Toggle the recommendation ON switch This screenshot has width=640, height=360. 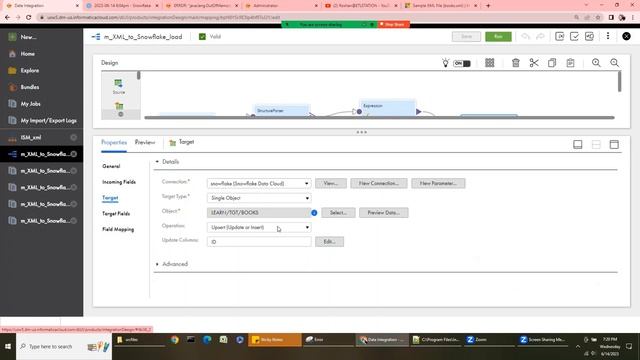click(x=462, y=63)
